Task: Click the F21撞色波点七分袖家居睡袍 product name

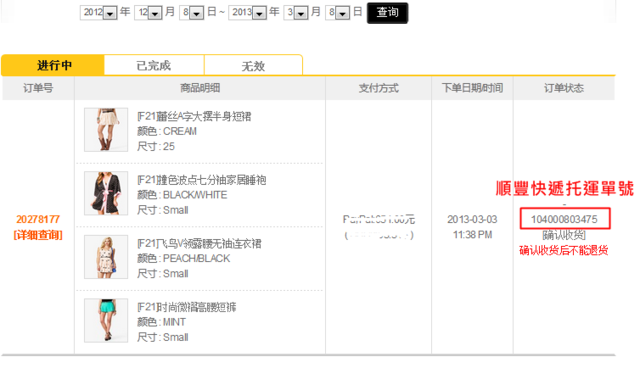Action: [x=202, y=180]
